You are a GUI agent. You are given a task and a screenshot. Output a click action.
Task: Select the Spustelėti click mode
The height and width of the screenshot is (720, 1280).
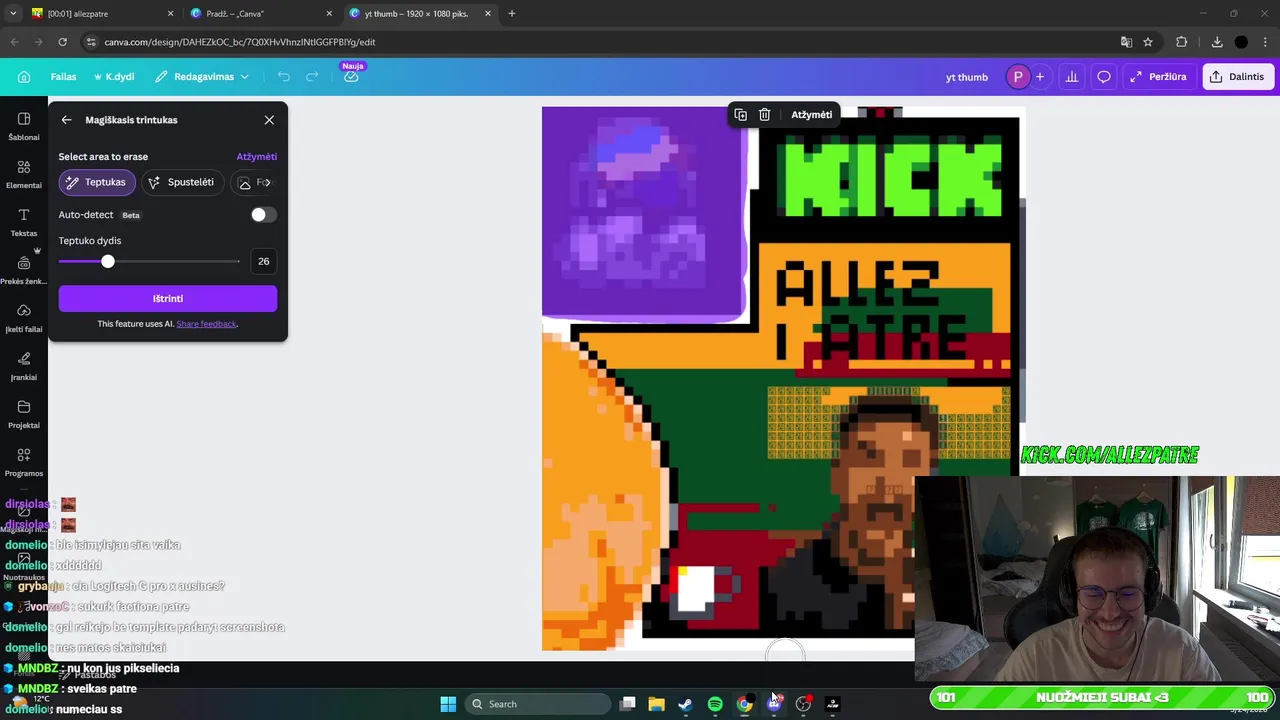click(x=182, y=182)
